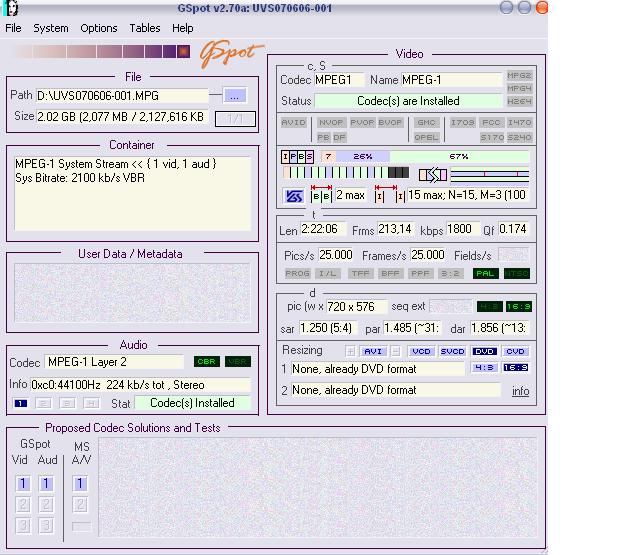This screenshot has height=555, width=640.
Task: Click the AVID indicator
Action: (293, 122)
